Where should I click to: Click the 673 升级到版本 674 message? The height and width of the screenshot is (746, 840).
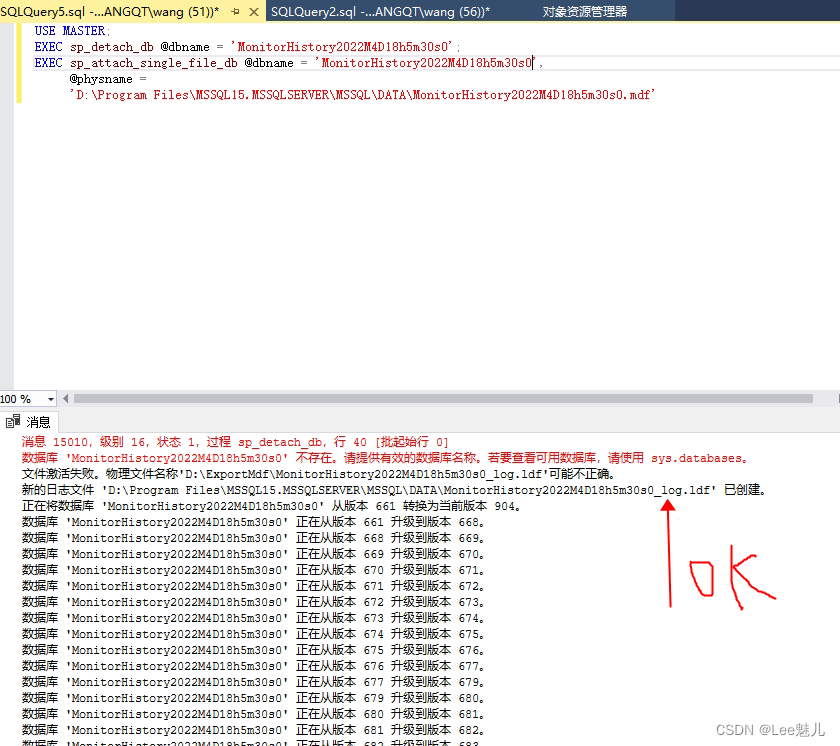[x=253, y=618]
